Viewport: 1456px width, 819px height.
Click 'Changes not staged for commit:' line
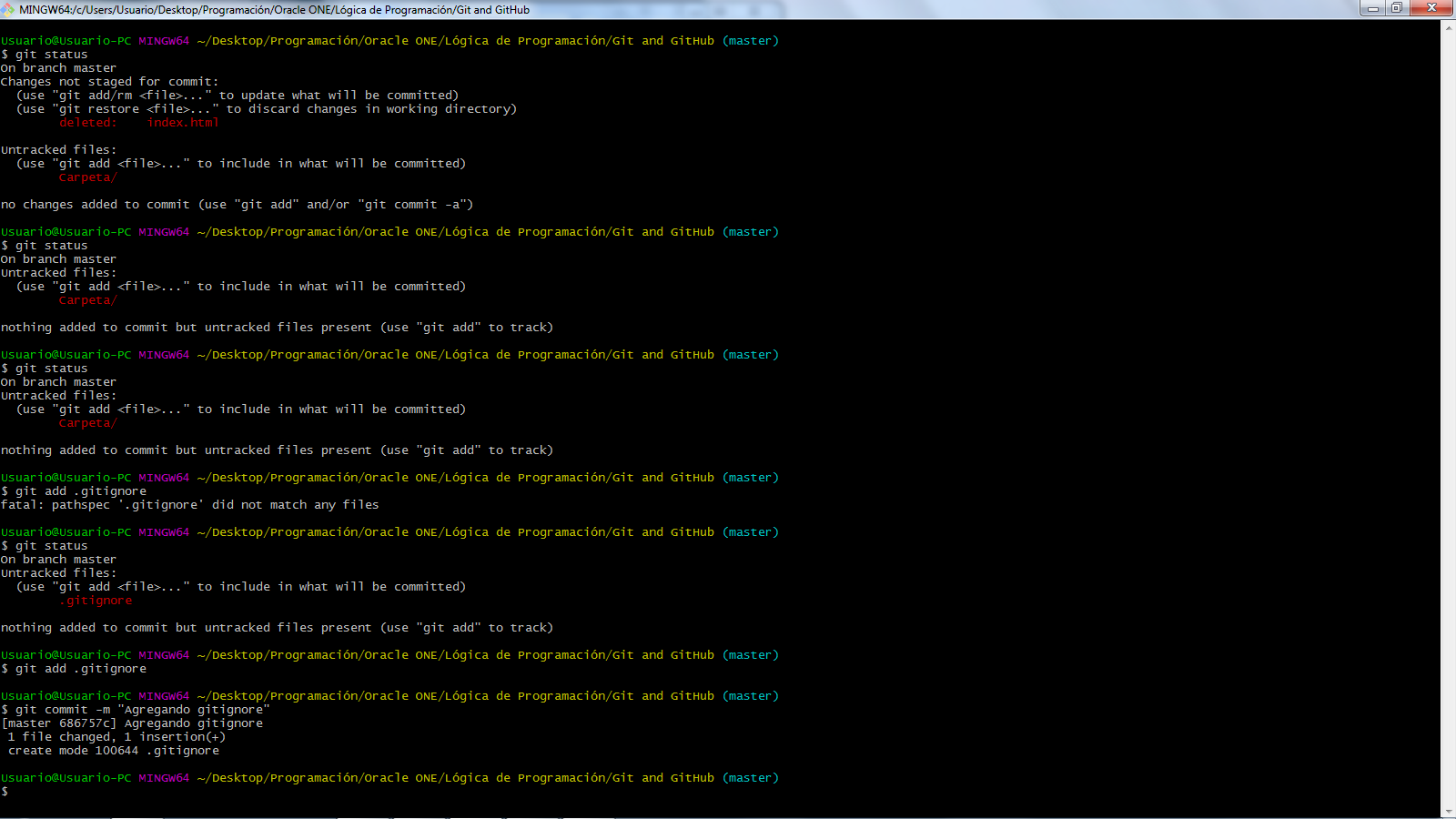[110, 82]
